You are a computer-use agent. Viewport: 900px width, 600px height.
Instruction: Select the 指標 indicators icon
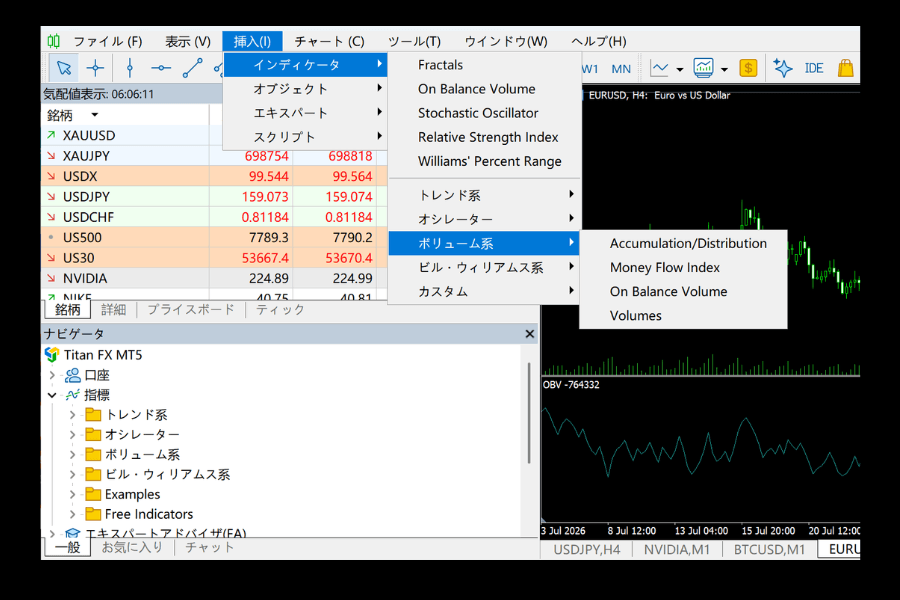click(x=72, y=395)
